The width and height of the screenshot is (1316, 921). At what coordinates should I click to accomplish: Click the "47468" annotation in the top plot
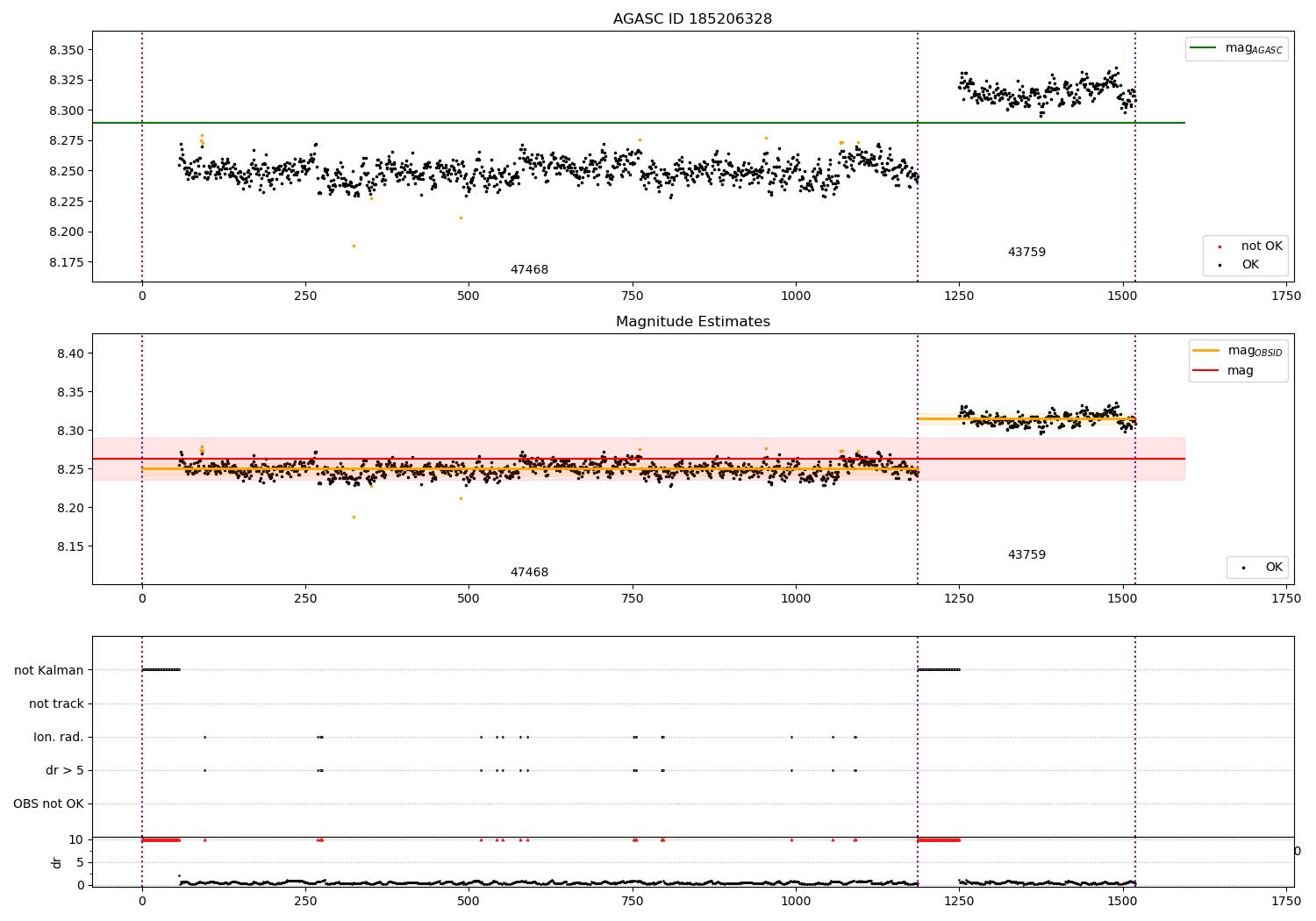click(529, 270)
